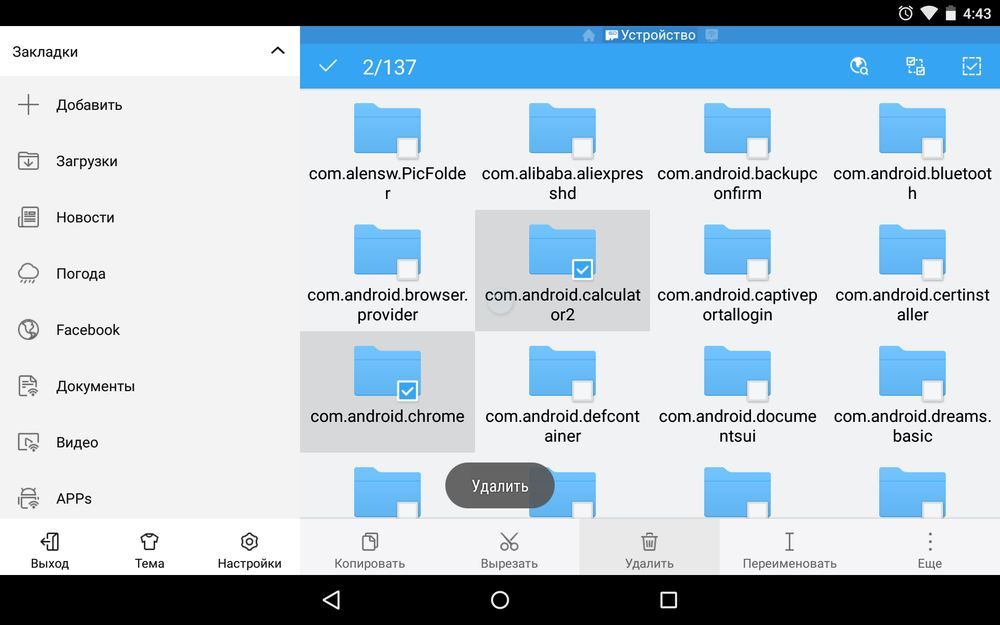Open the Новости news icon

(x=28, y=217)
